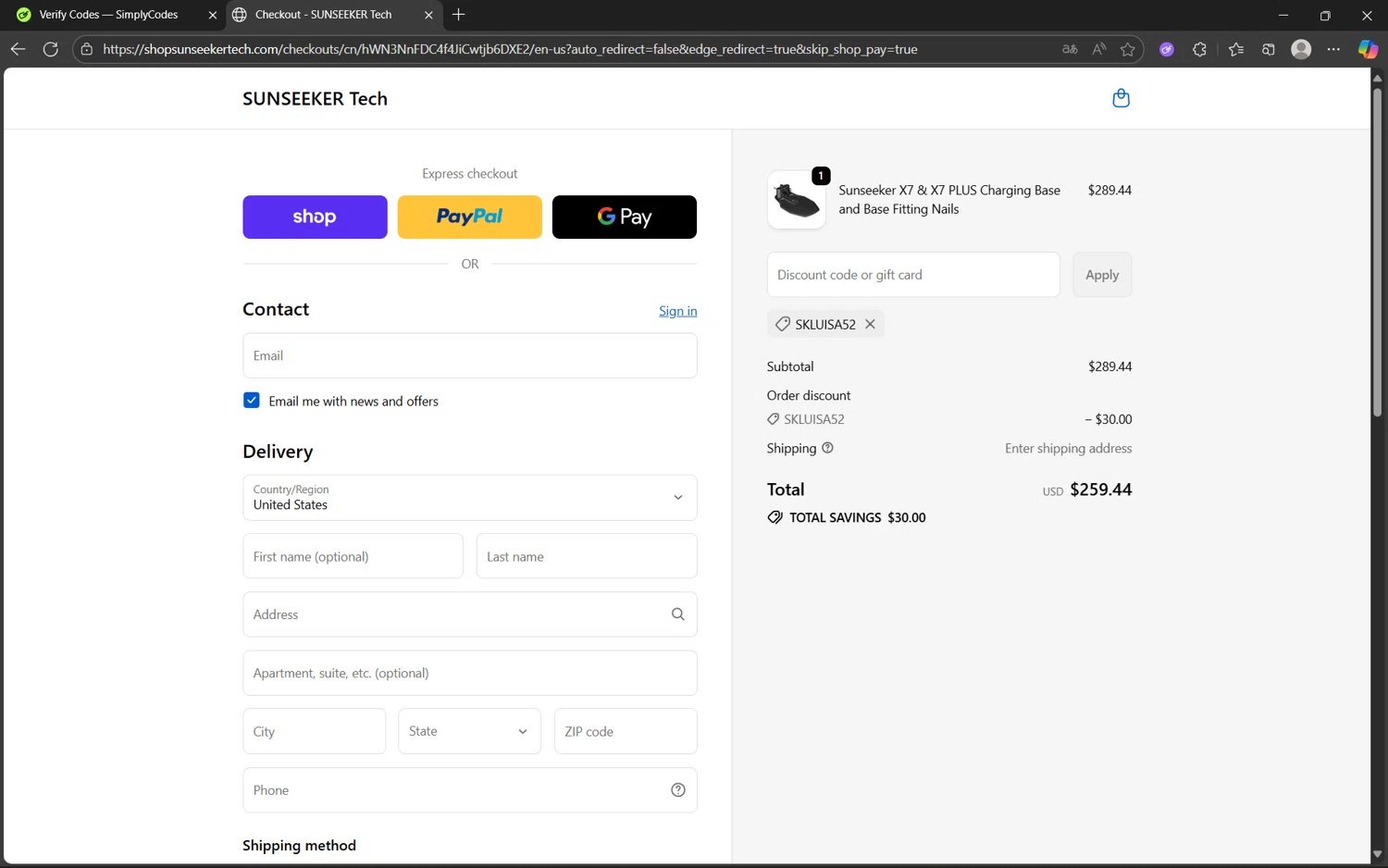This screenshot has width=1388, height=868.
Task: Focus the Last name field
Action: pyautogui.click(x=587, y=556)
